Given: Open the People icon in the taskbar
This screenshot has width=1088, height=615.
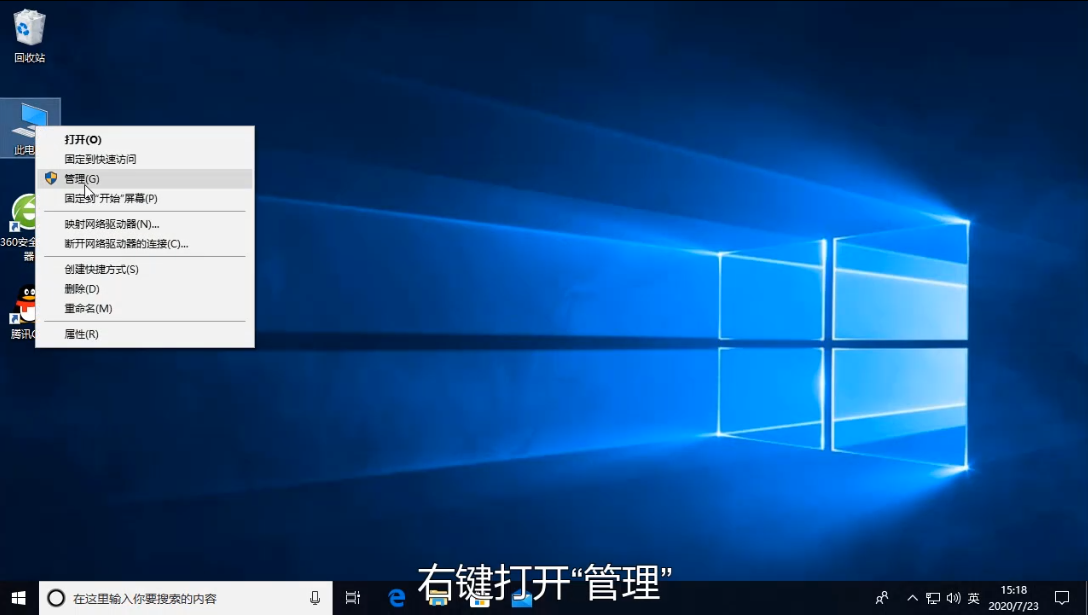Looking at the screenshot, I should pos(882,598).
